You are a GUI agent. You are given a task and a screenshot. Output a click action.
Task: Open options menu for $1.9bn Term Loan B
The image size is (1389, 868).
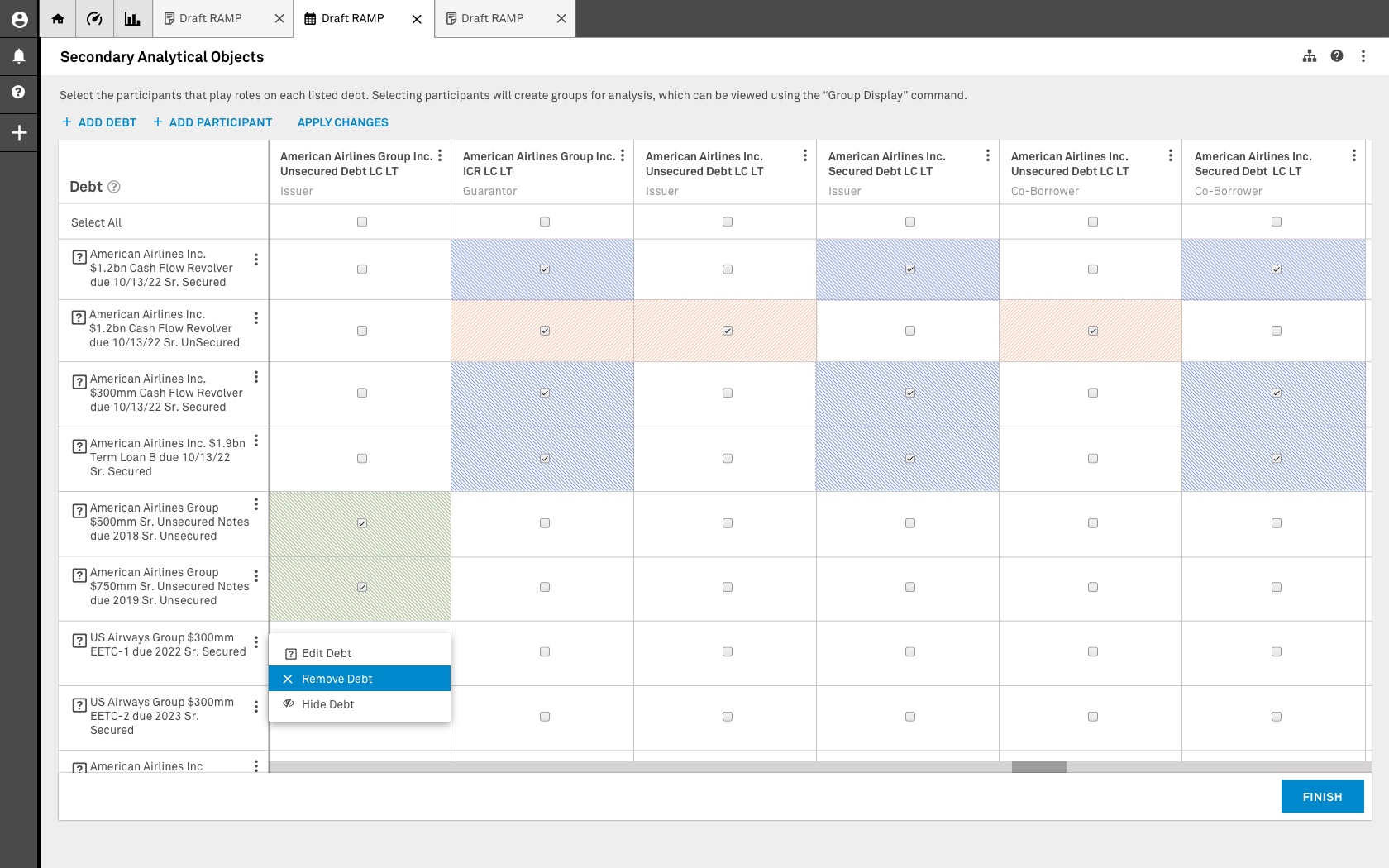[x=256, y=441]
